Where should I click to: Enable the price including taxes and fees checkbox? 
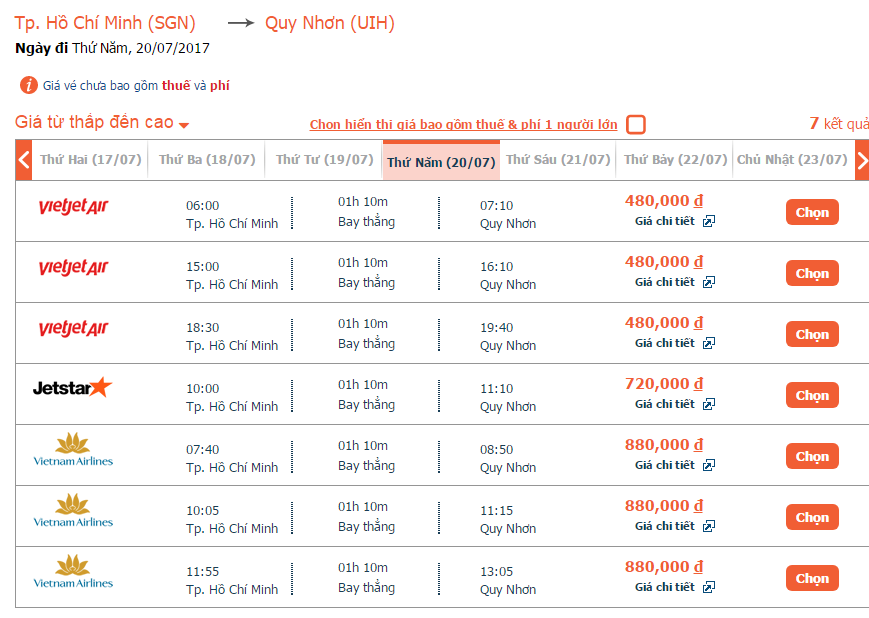pos(636,124)
